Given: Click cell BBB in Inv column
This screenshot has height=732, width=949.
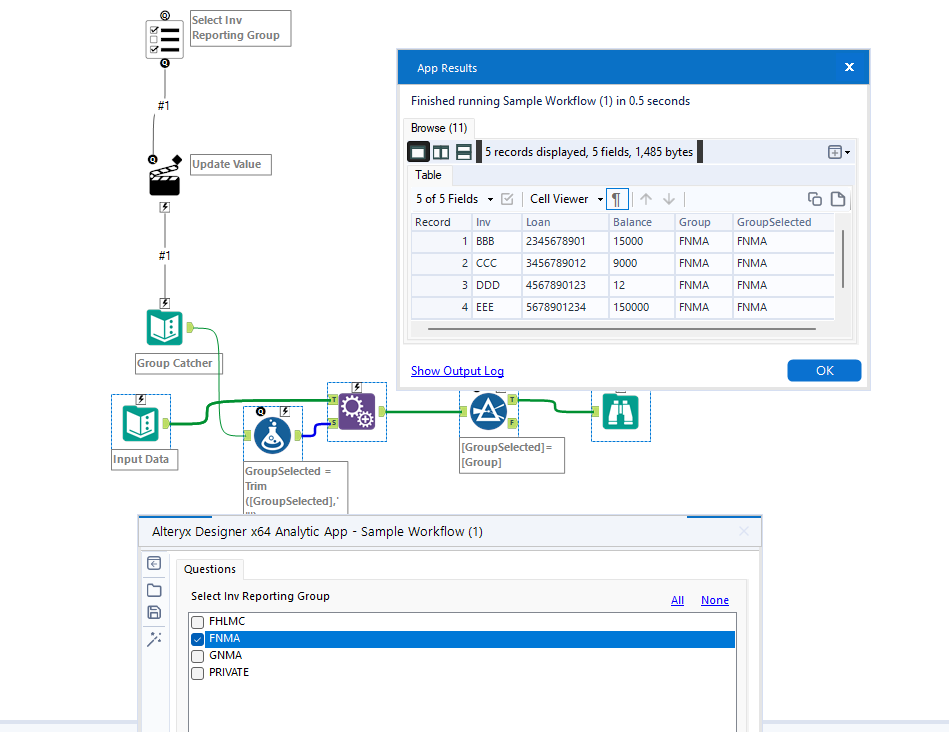Looking at the screenshot, I should (497, 241).
